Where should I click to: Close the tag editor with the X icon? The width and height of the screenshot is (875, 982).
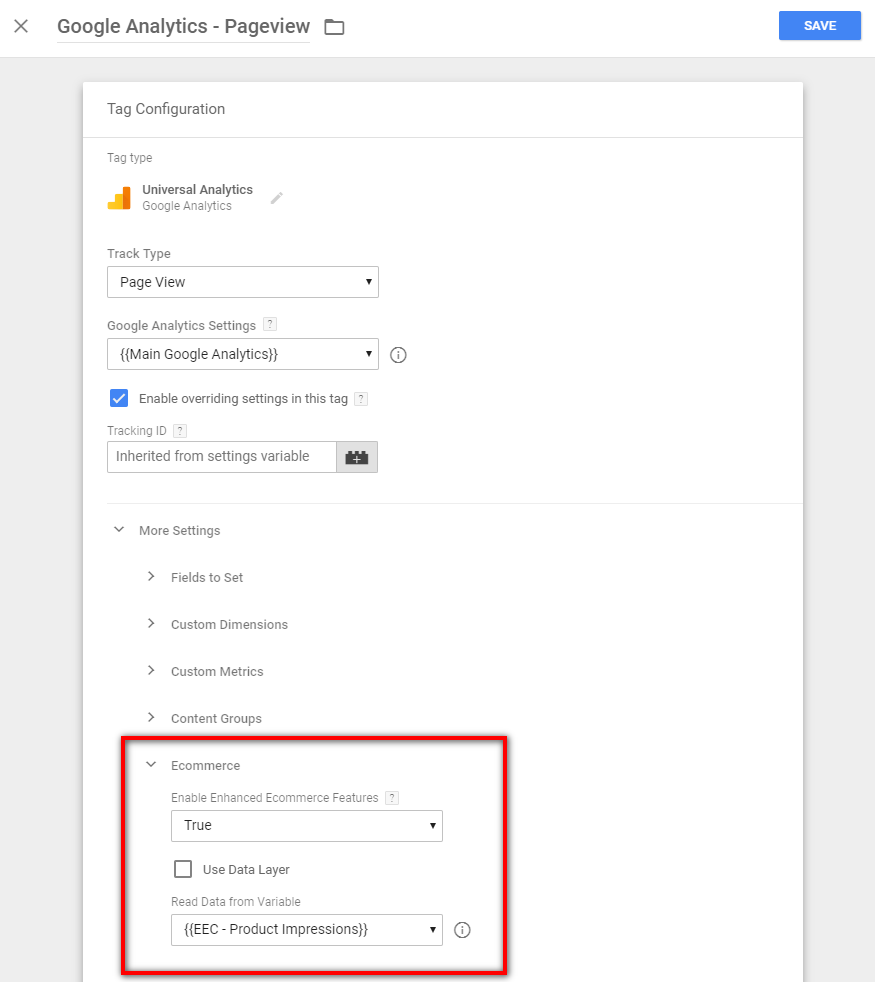pos(21,26)
